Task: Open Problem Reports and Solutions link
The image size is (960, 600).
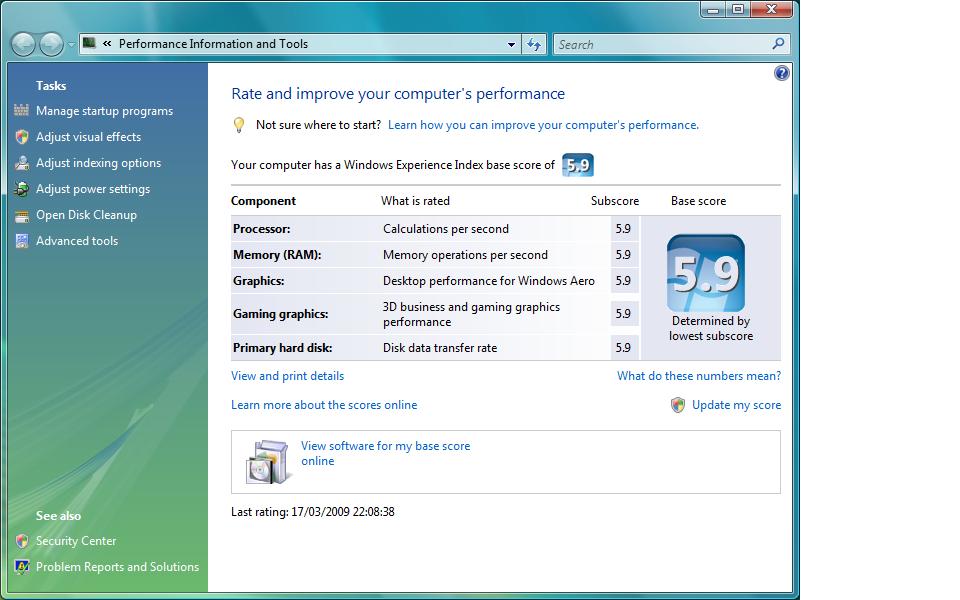Action: click(x=117, y=567)
